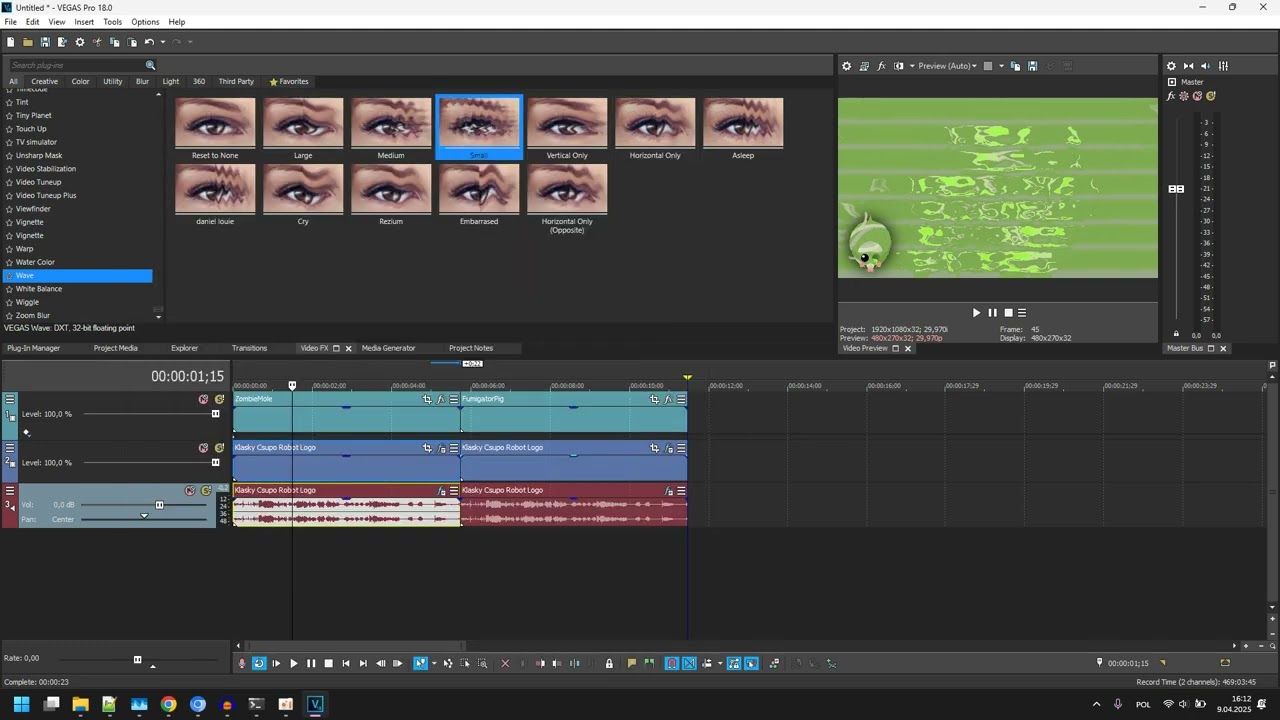Open the undo history dropdown arrow
The image size is (1280, 720).
[162, 42]
